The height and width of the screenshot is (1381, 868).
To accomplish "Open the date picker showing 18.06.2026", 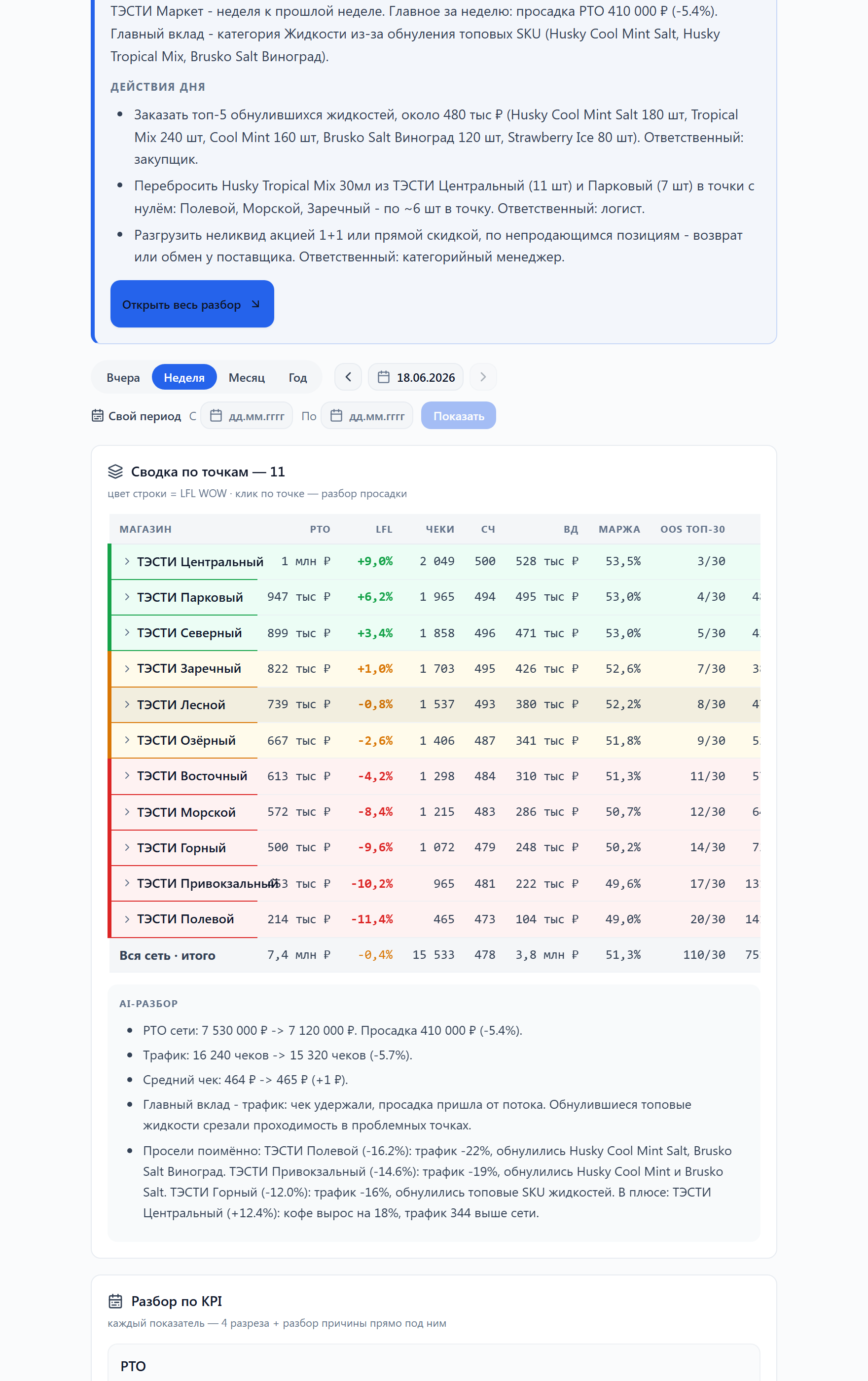I will click(416, 377).
